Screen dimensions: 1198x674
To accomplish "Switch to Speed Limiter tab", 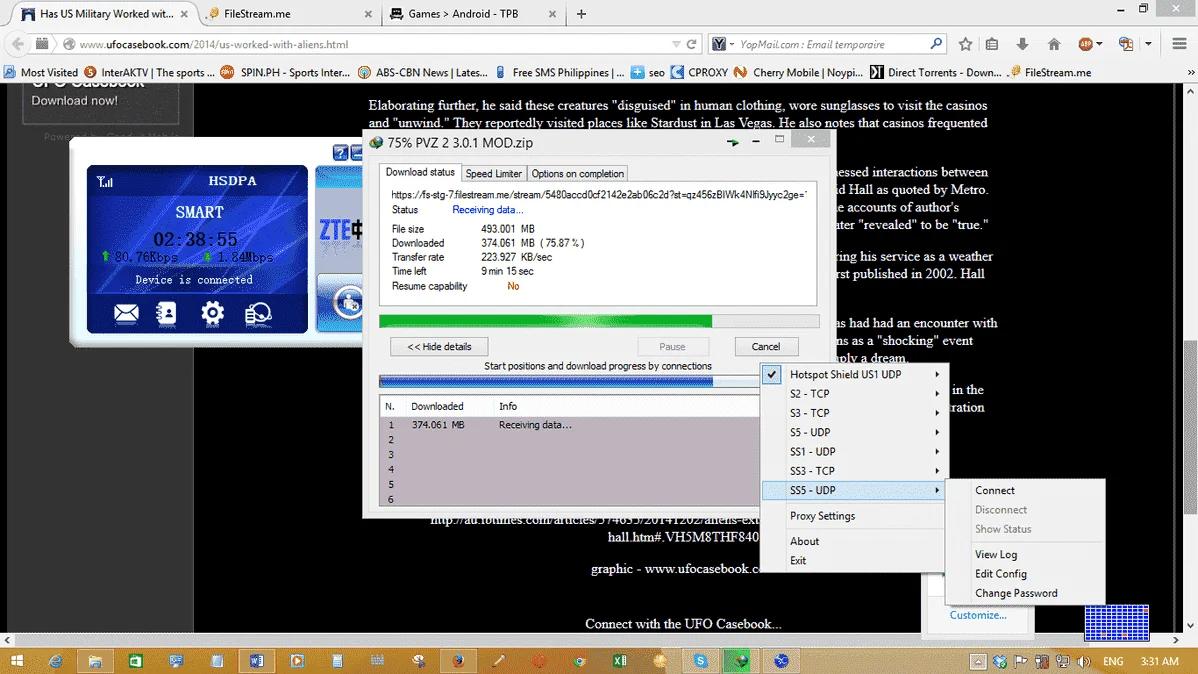I will coord(494,173).
